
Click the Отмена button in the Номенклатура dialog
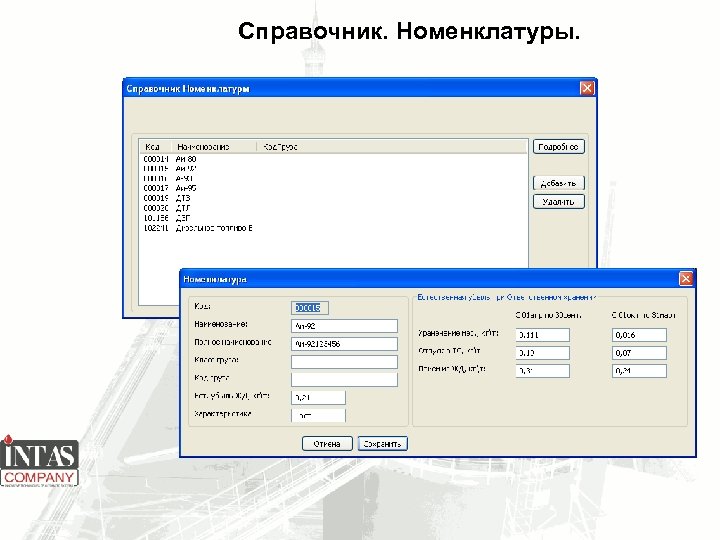click(327, 444)
